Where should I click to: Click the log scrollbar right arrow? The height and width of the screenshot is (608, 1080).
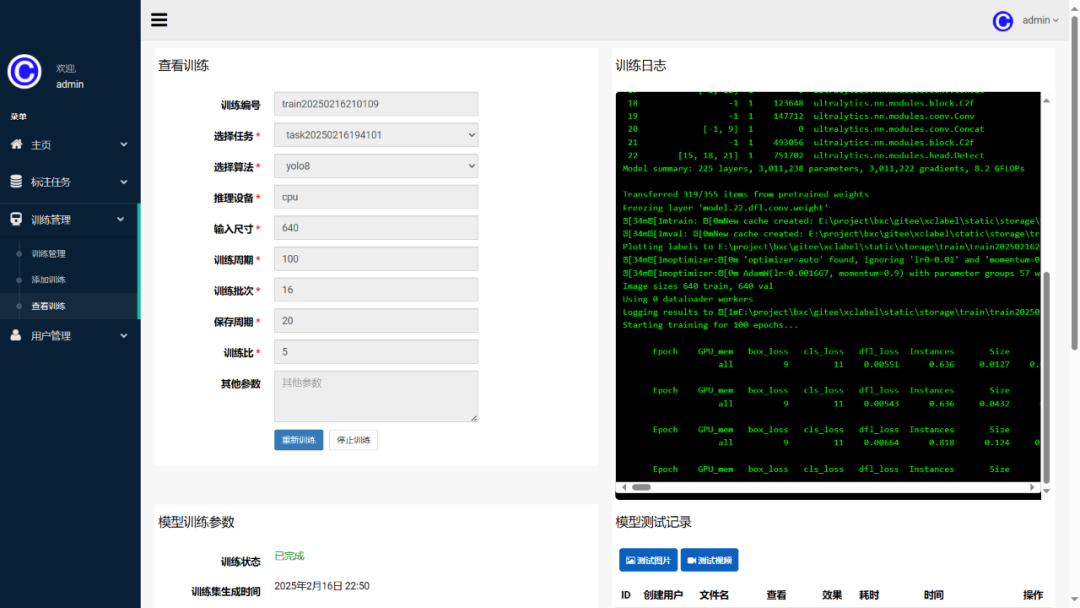click(x=1032, y=487)
